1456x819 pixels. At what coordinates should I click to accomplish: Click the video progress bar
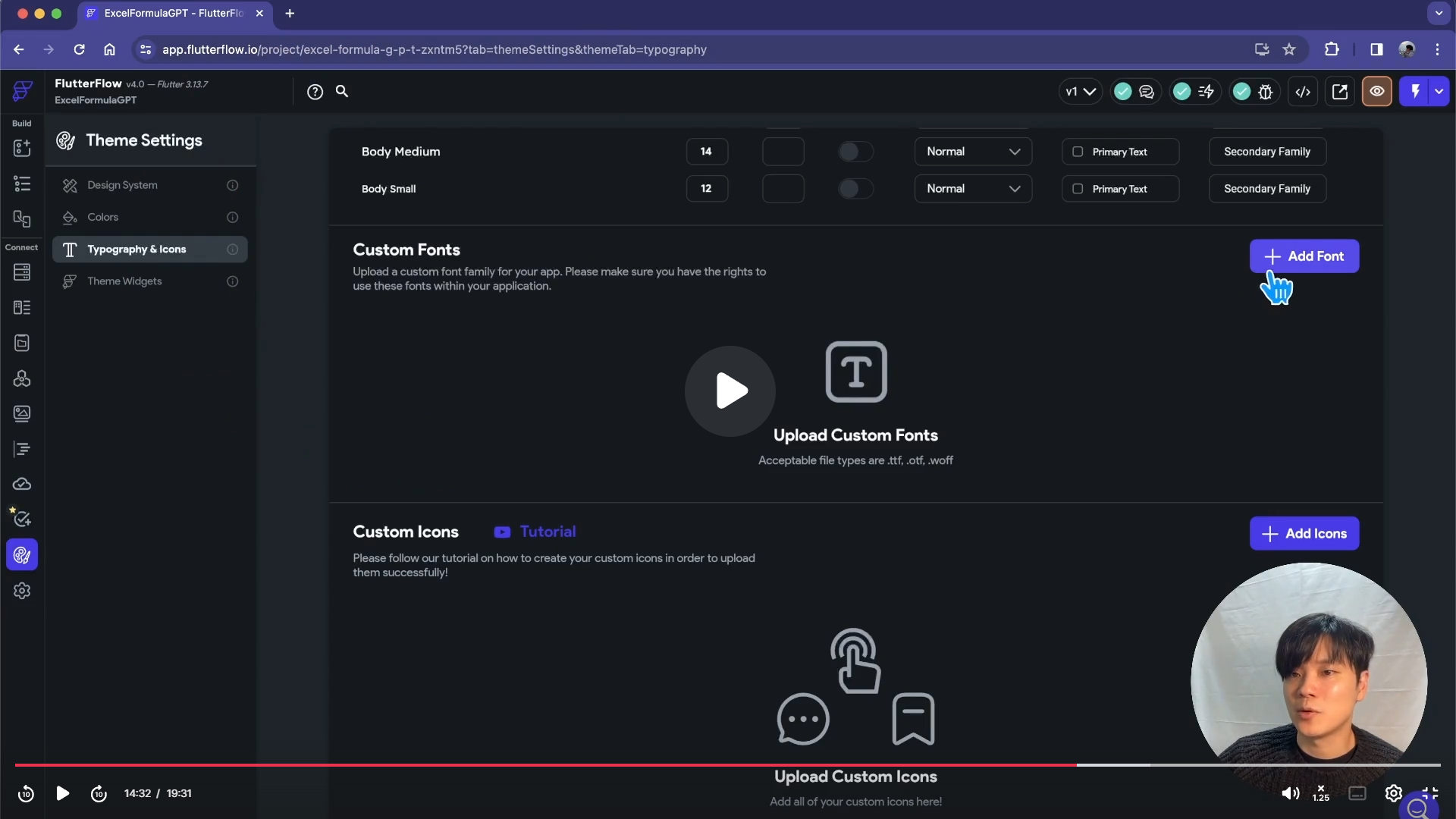click(728, 765)
